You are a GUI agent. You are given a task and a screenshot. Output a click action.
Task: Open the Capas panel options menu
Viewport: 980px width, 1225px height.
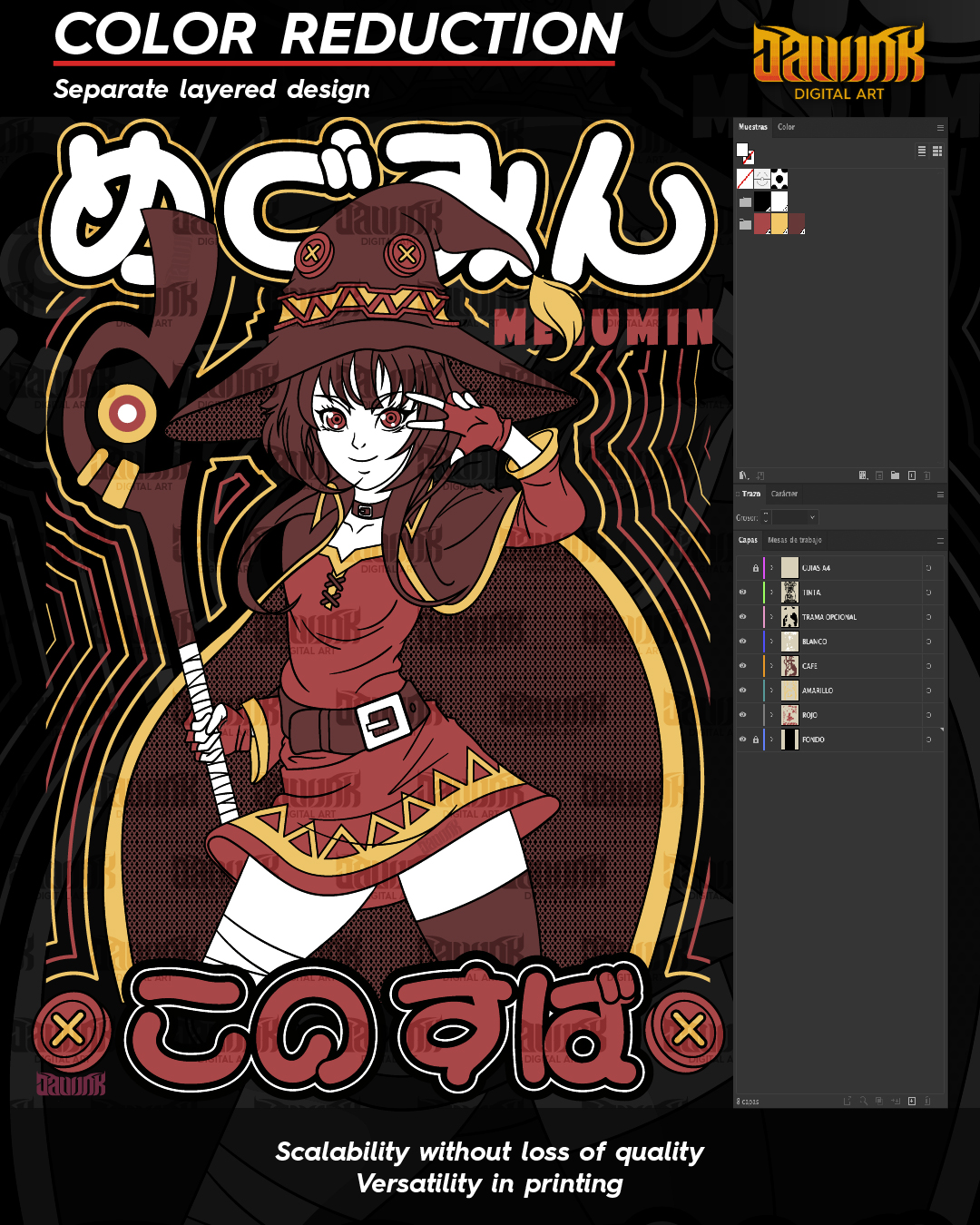[x=940, y=541]
